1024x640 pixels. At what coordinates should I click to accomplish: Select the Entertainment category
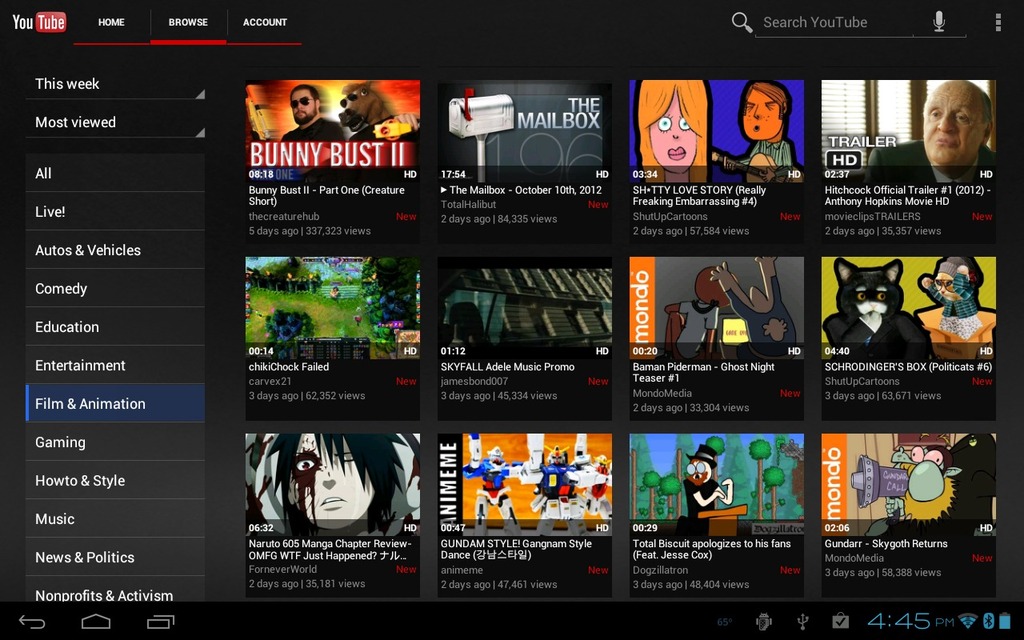pos(115,366)
